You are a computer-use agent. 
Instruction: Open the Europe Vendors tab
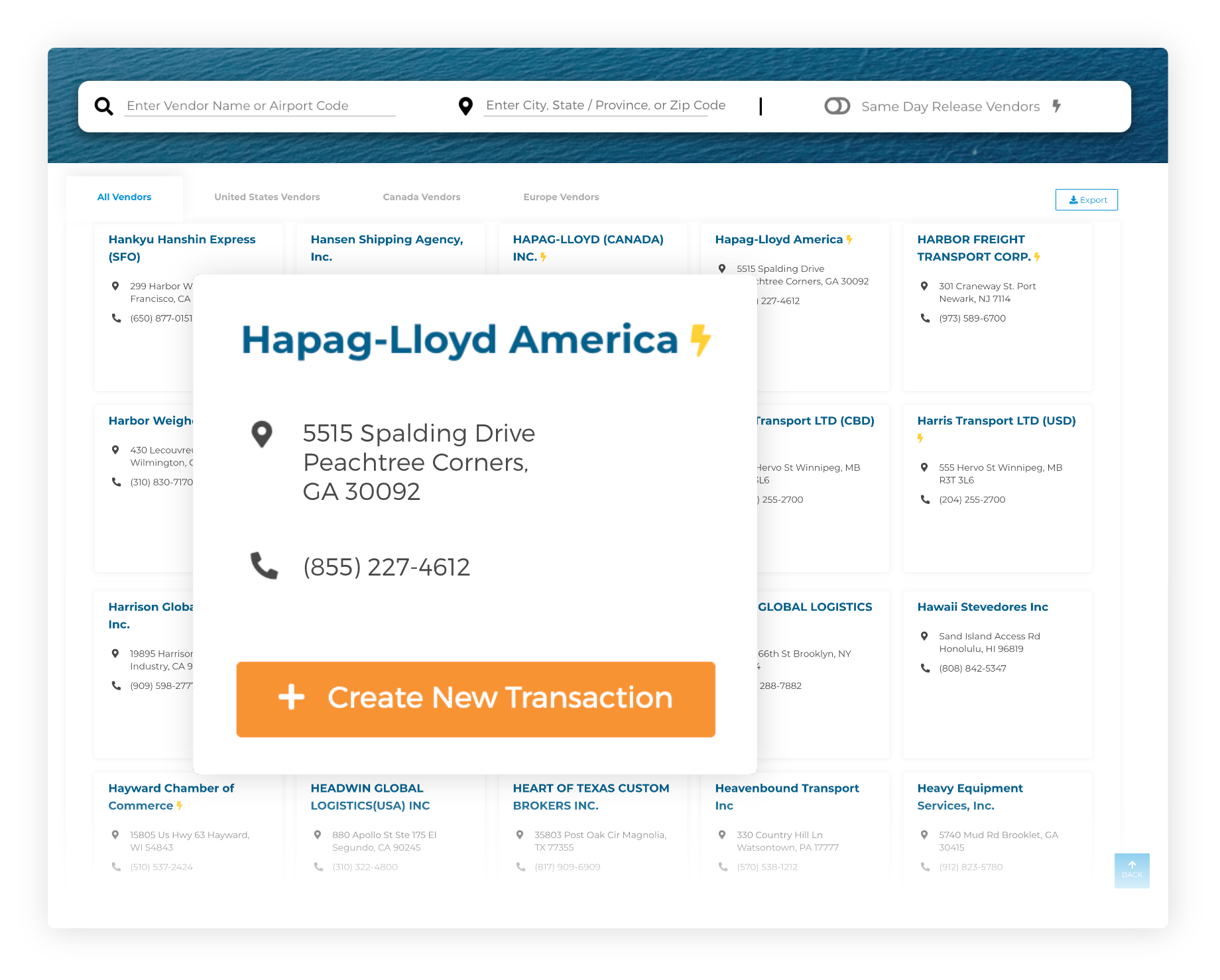coord(560,196)
